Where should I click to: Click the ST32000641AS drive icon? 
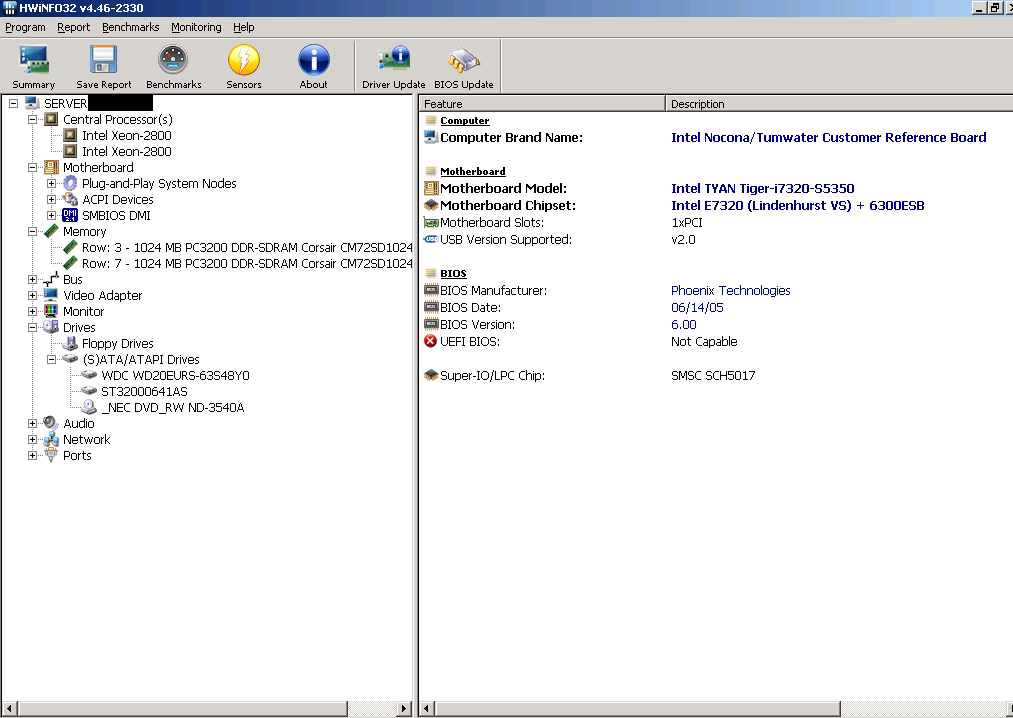[89, 391]
